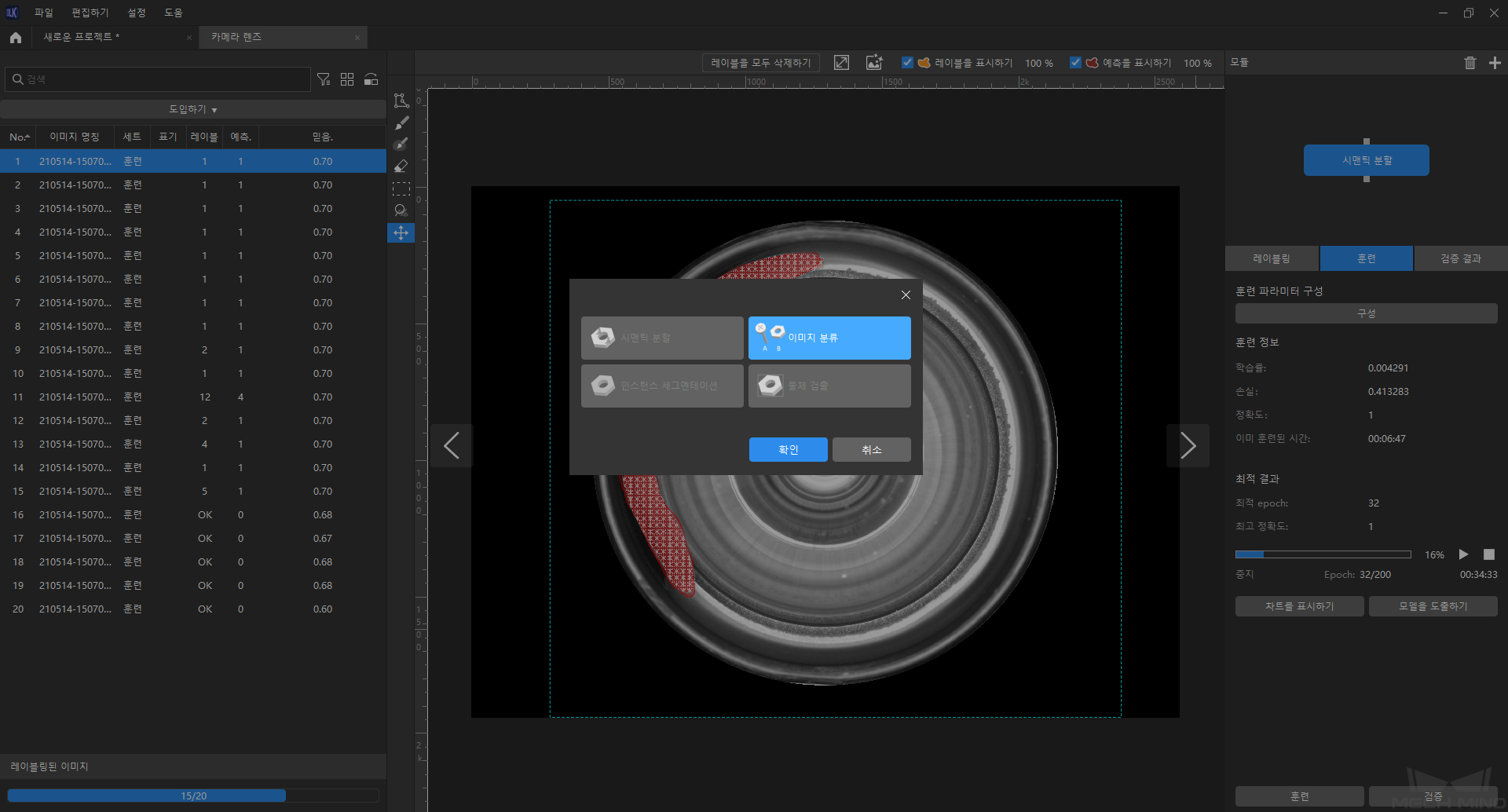This screenshot has height=812, width=1508.
Task: Close the module selection dialog
Action: click(x=906, y=294)
